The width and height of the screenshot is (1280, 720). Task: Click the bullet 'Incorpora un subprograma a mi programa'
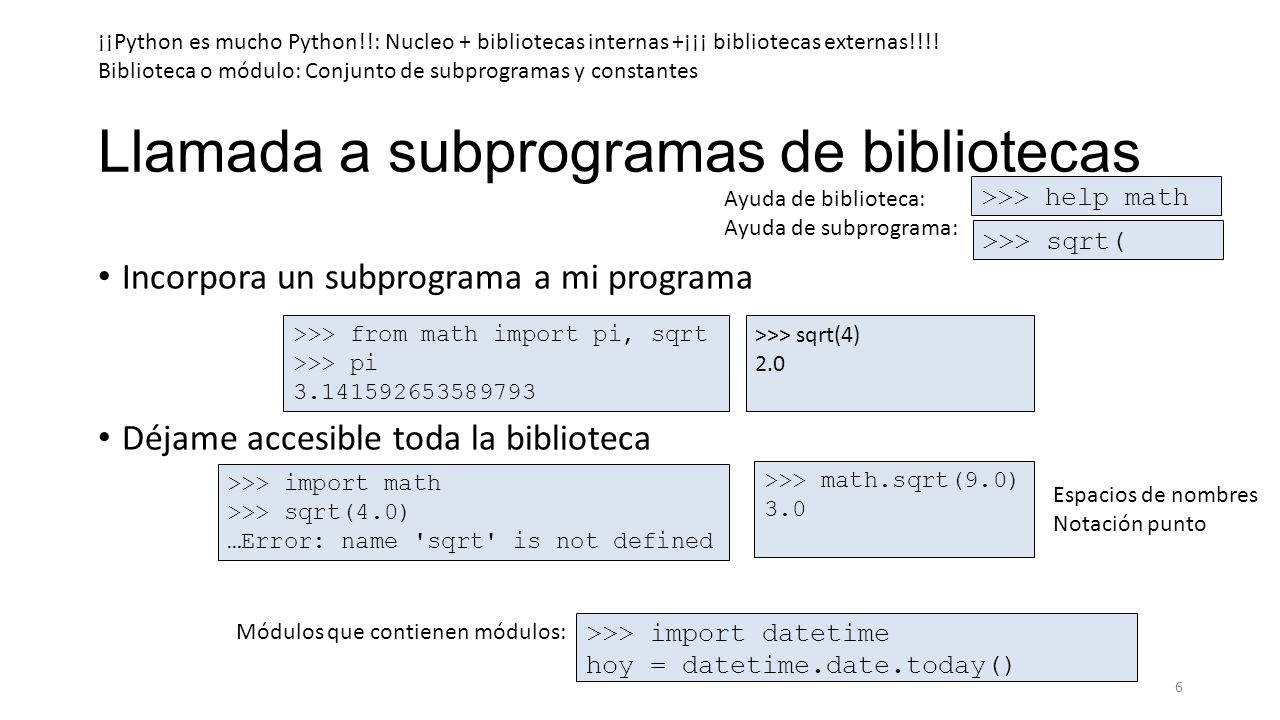click(x=436, y=278)
